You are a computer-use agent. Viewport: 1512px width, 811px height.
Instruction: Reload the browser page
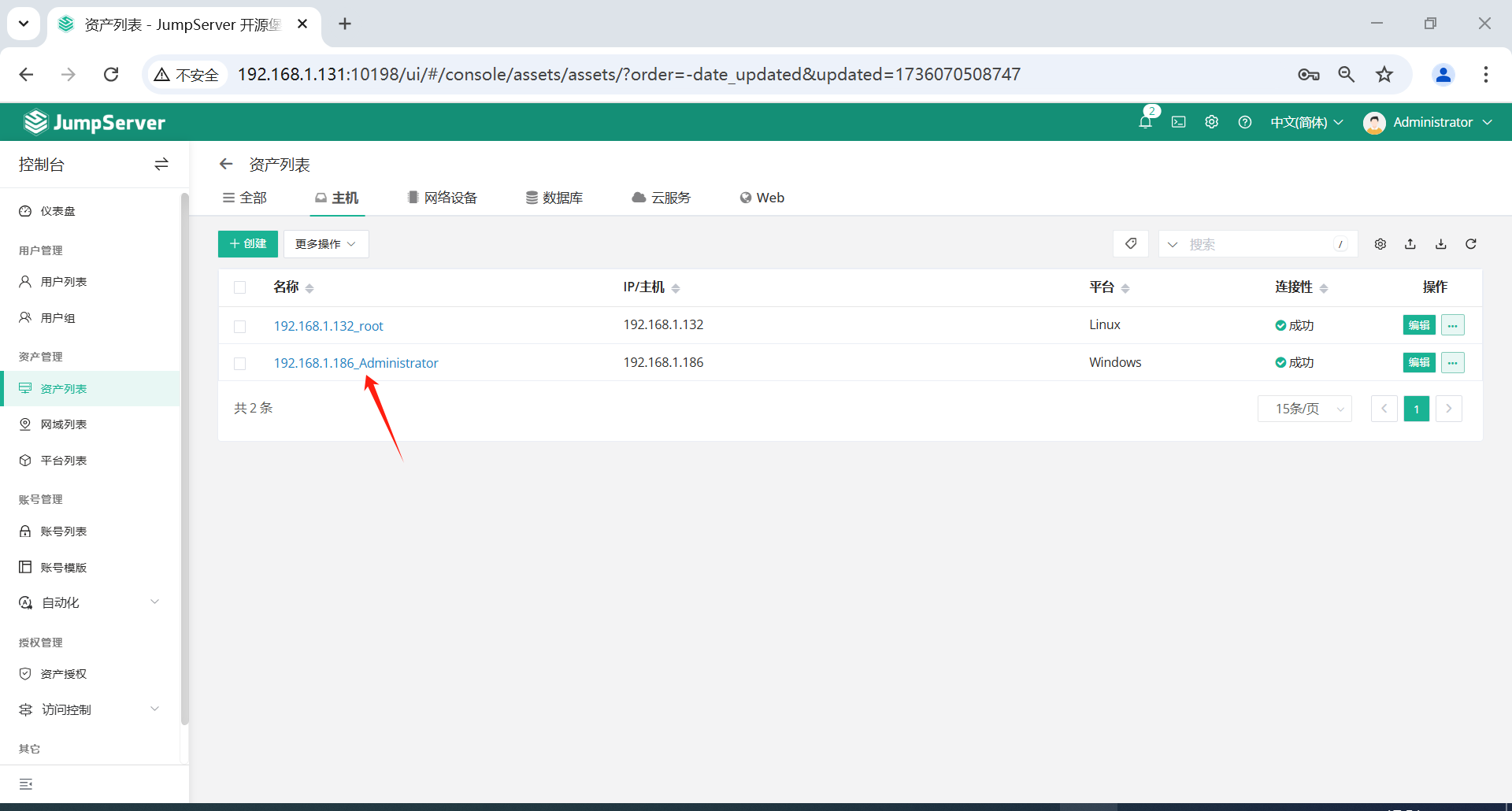[111, 74]
